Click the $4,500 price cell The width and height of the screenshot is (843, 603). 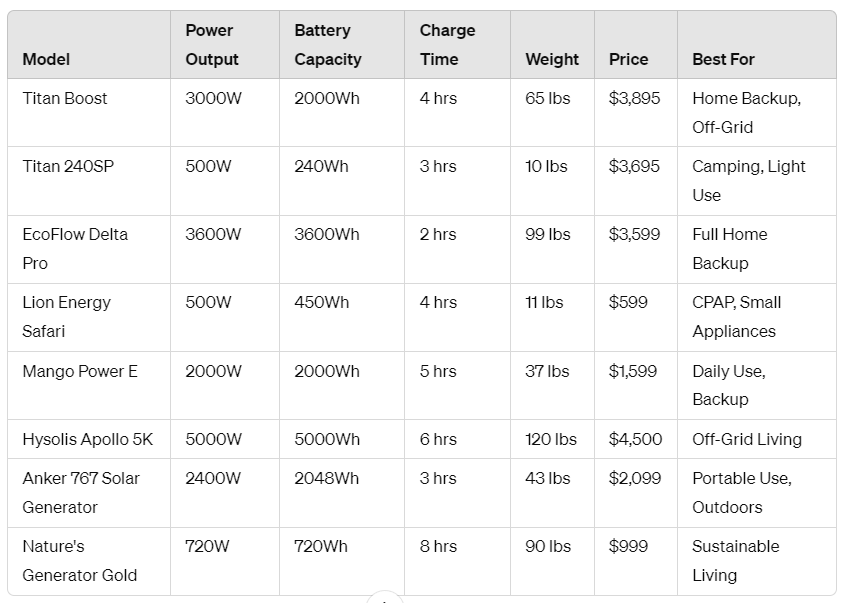tap(635, 439)
